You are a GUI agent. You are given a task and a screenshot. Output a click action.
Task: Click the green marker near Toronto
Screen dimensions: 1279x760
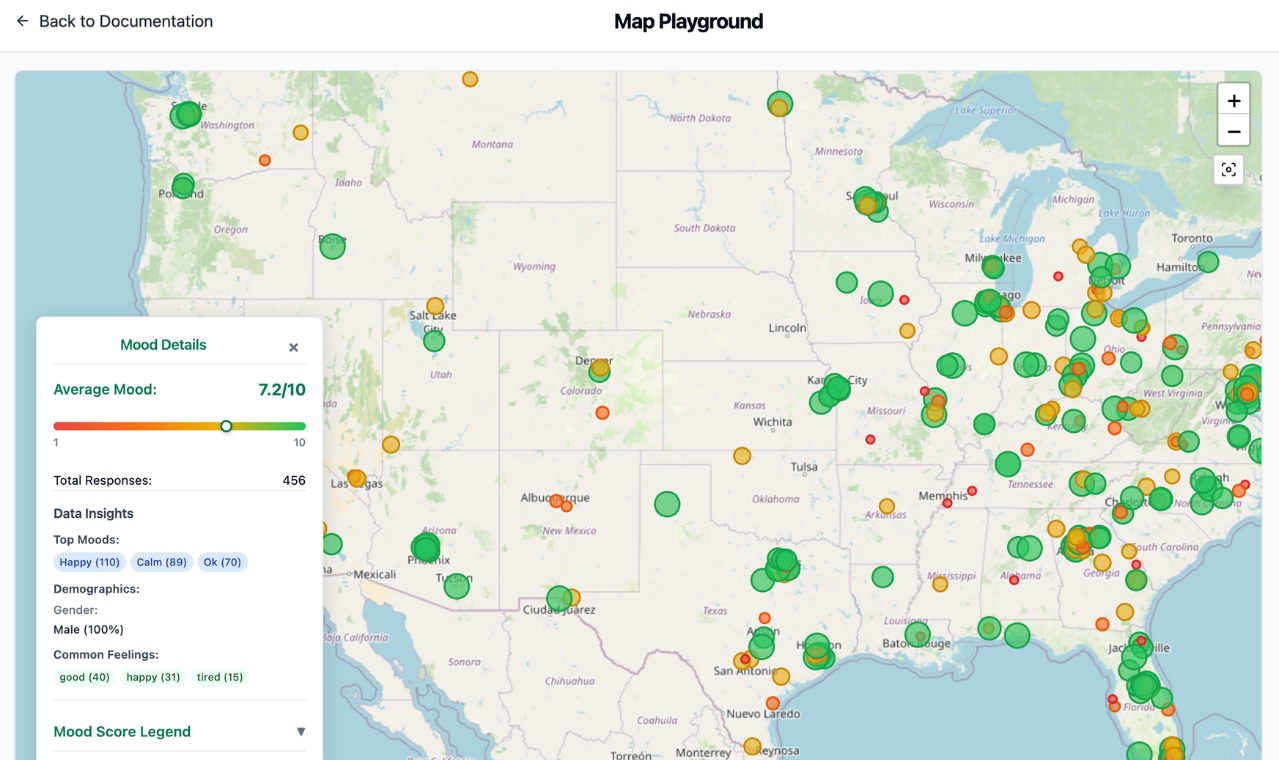coord(1208,262)
